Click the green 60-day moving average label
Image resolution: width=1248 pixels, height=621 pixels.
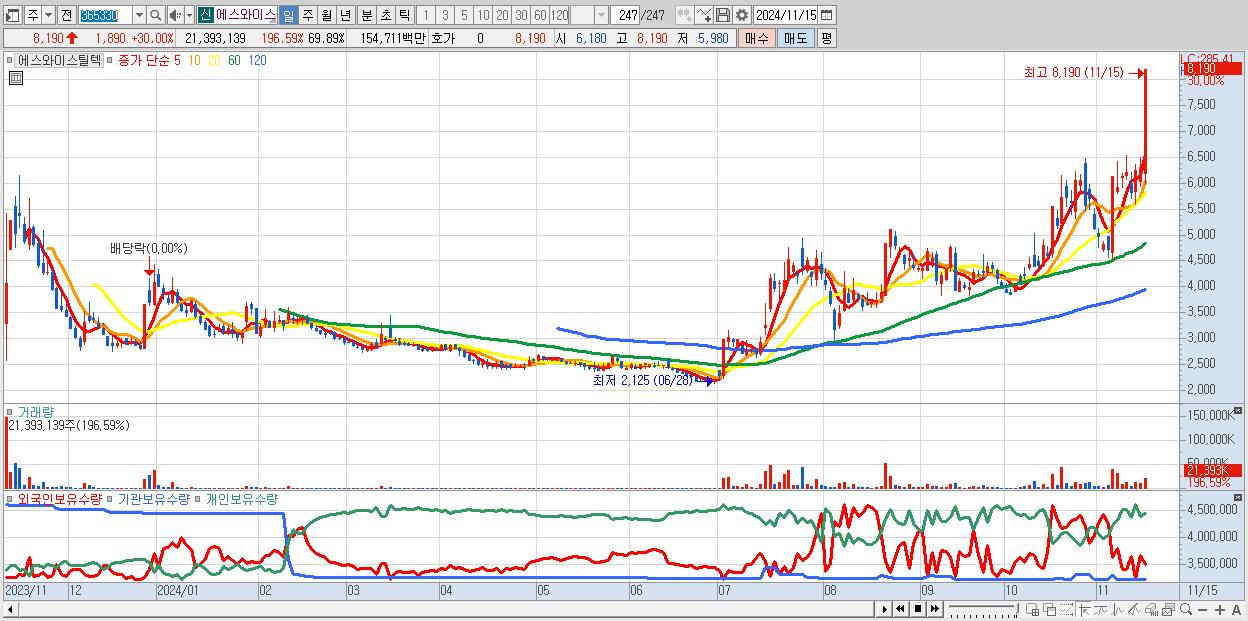tap(234, 60)
